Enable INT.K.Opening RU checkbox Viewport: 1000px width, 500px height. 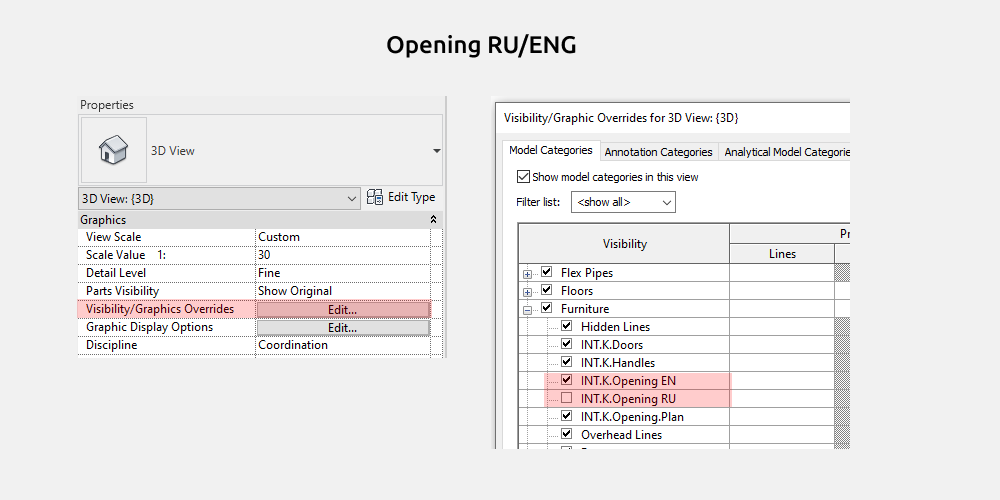[x=567, y=399]
